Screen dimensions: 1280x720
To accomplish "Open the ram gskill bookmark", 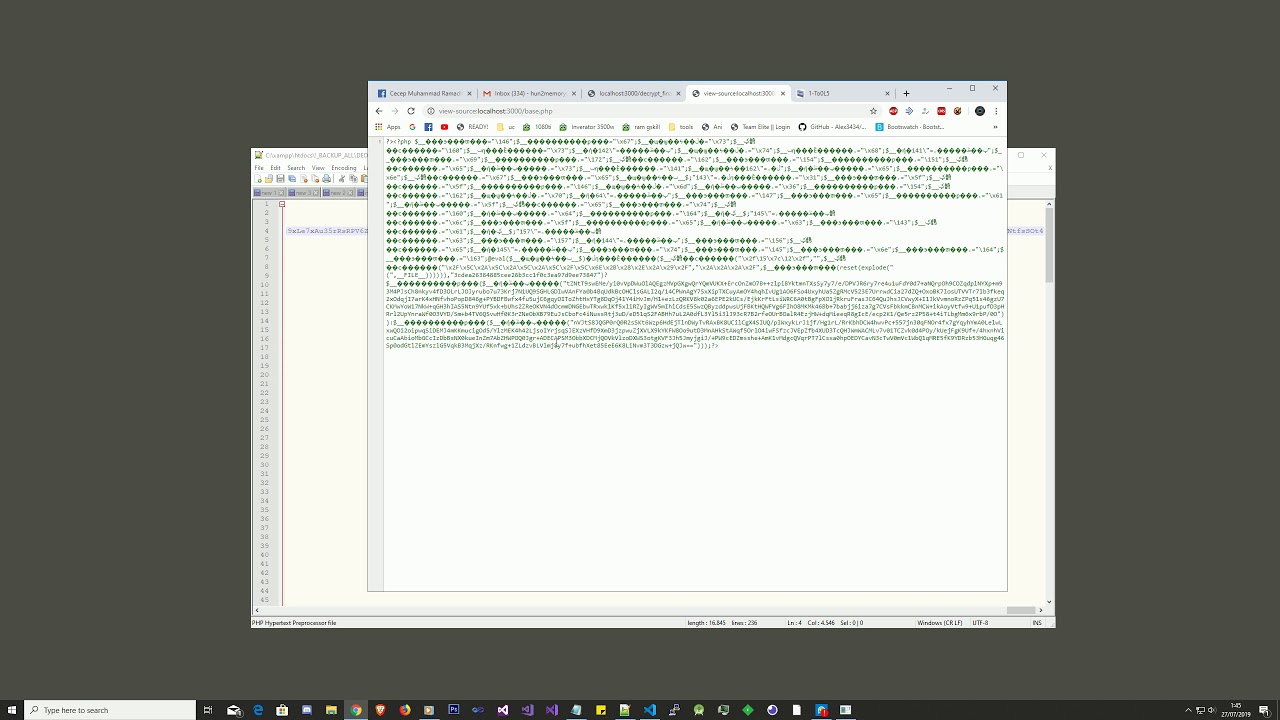I will point(640,127).
